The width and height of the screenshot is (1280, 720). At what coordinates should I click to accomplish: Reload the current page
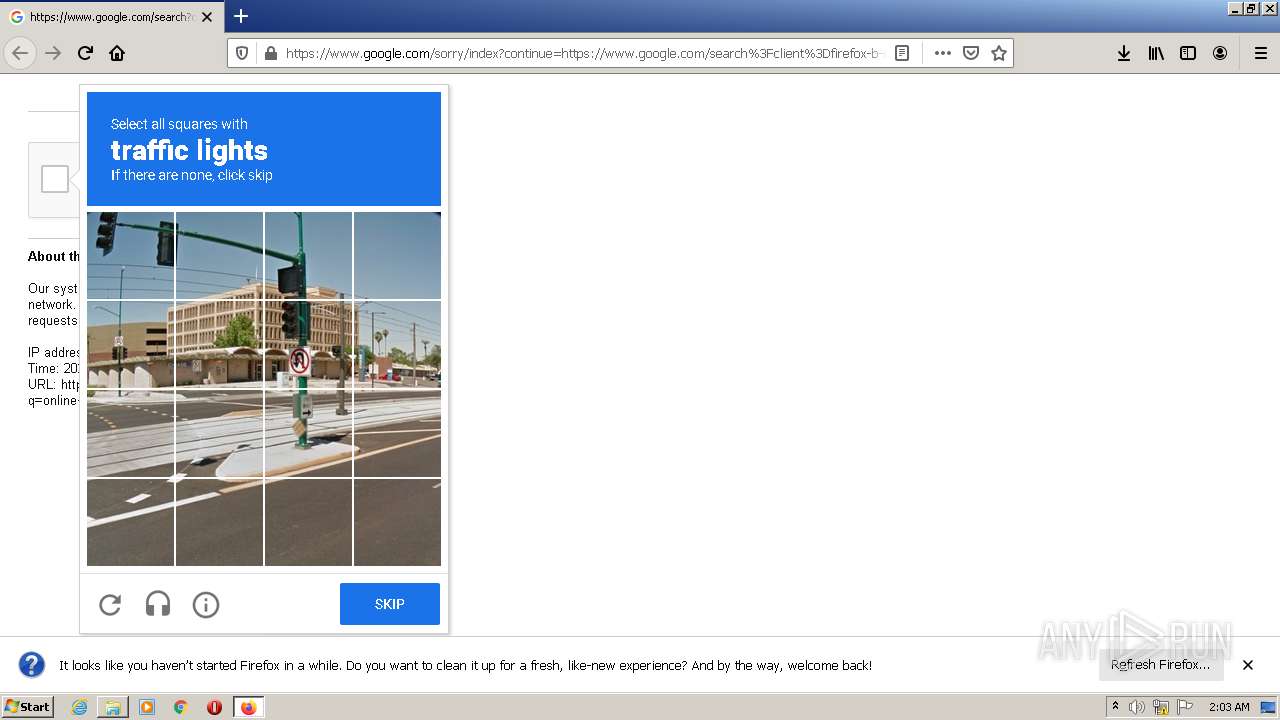[85, 53]
